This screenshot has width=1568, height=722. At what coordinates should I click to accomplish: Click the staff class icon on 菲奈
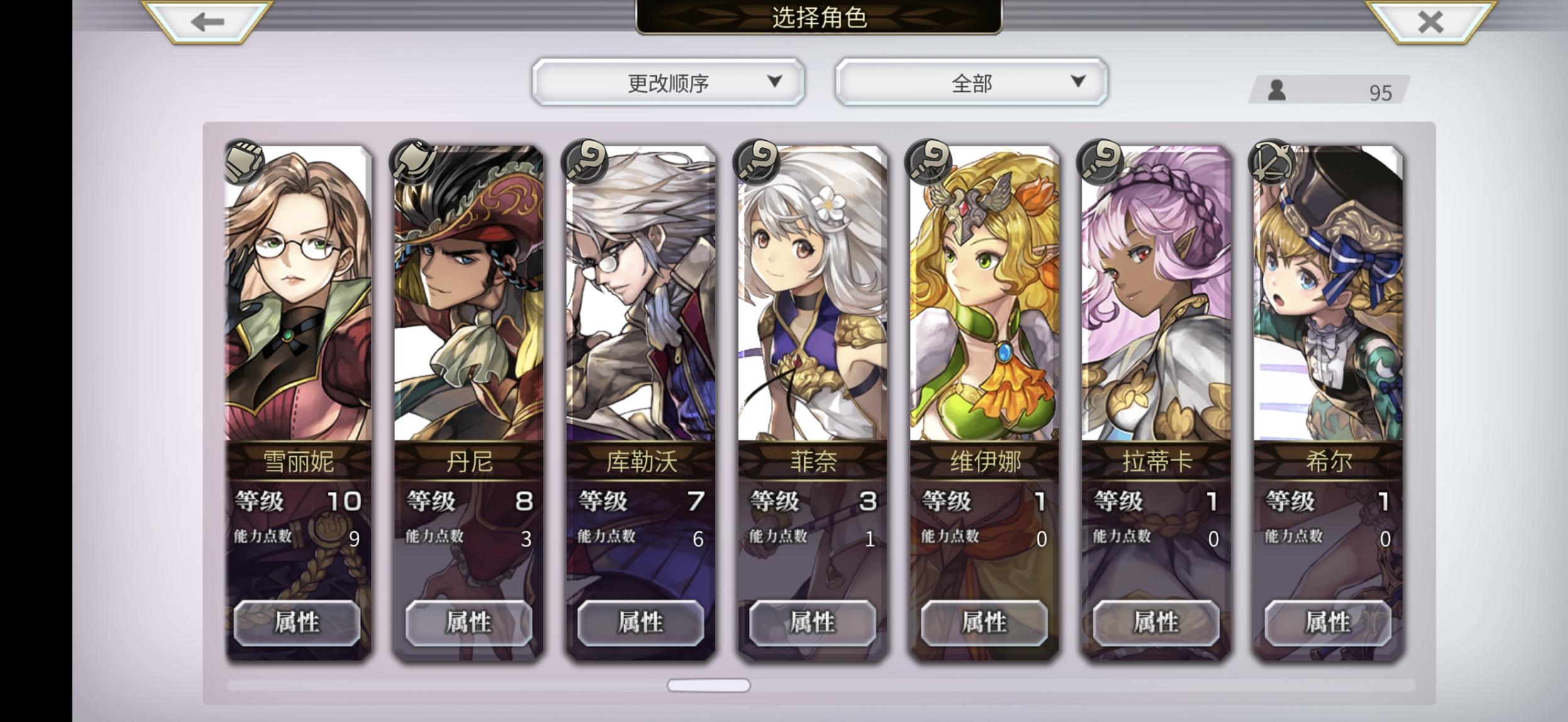click(x=757, y=162)
